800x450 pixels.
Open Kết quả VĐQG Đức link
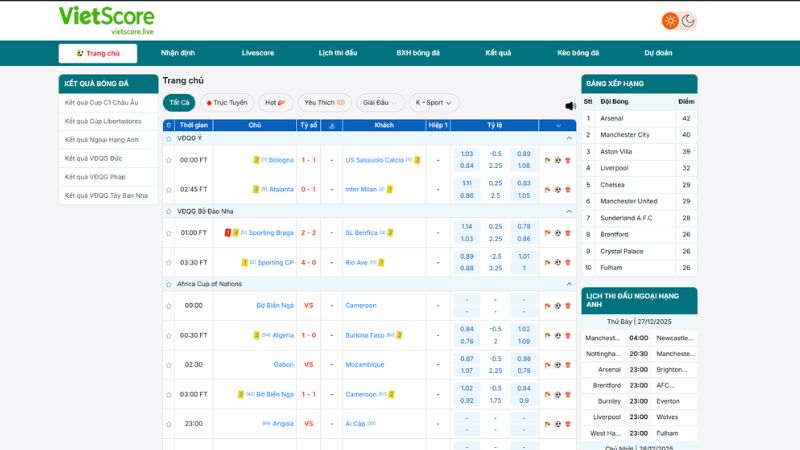point(93,158)
